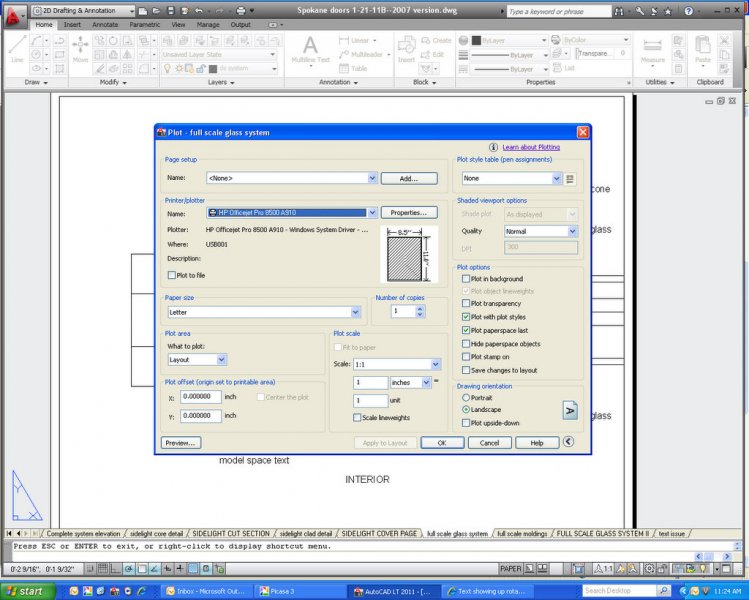Collapse the Plot dialog with round arrow button
Screen dimensions: 749x600
tap(568, 441)
